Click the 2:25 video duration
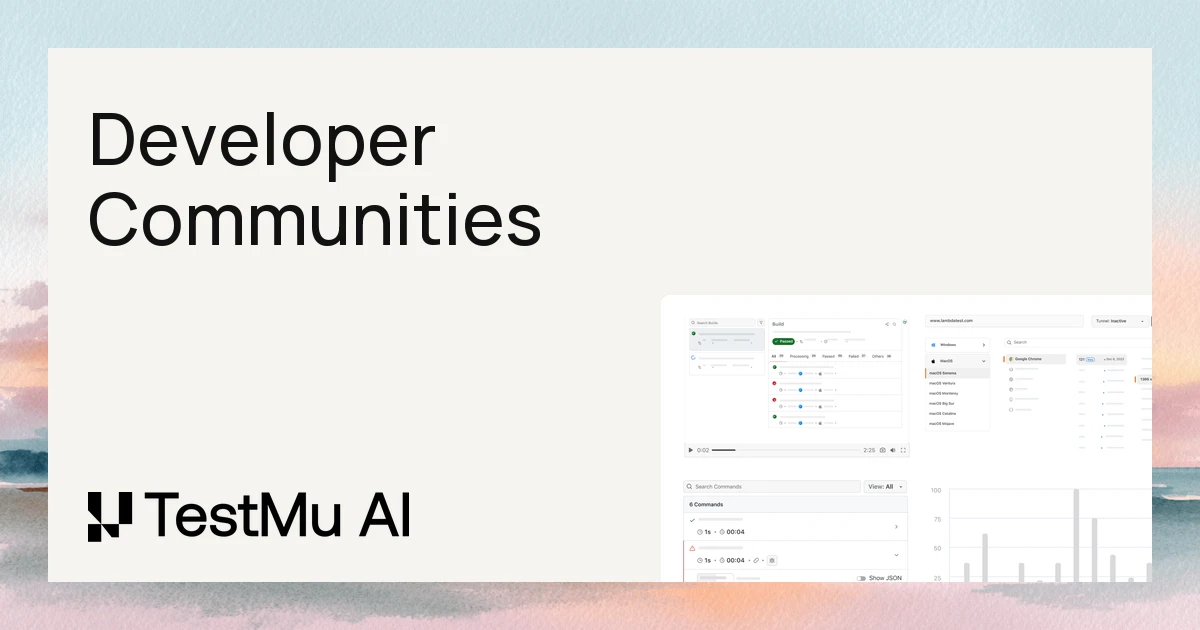 (869, 450)
